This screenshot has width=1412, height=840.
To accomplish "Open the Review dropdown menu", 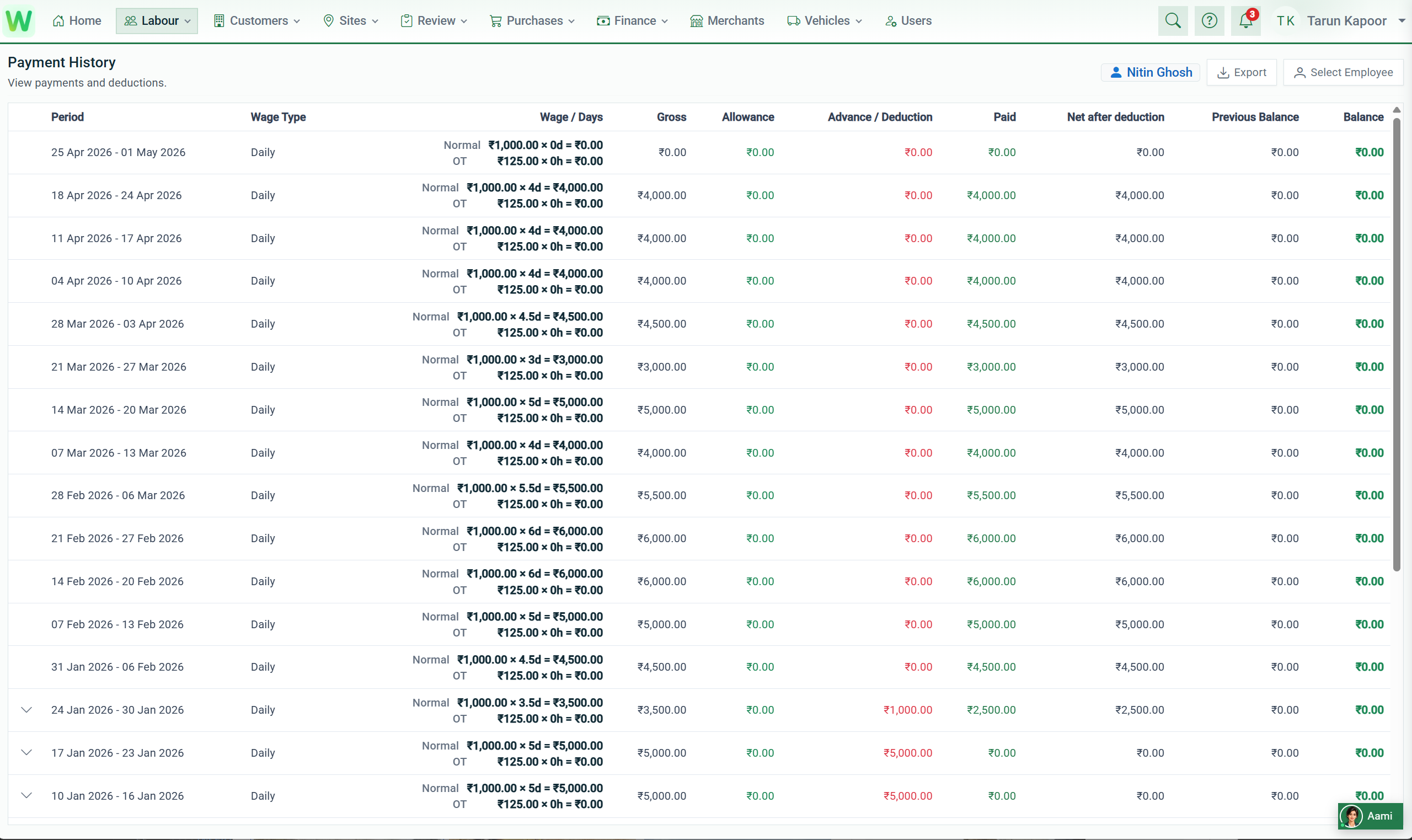I will click(434, 21).
